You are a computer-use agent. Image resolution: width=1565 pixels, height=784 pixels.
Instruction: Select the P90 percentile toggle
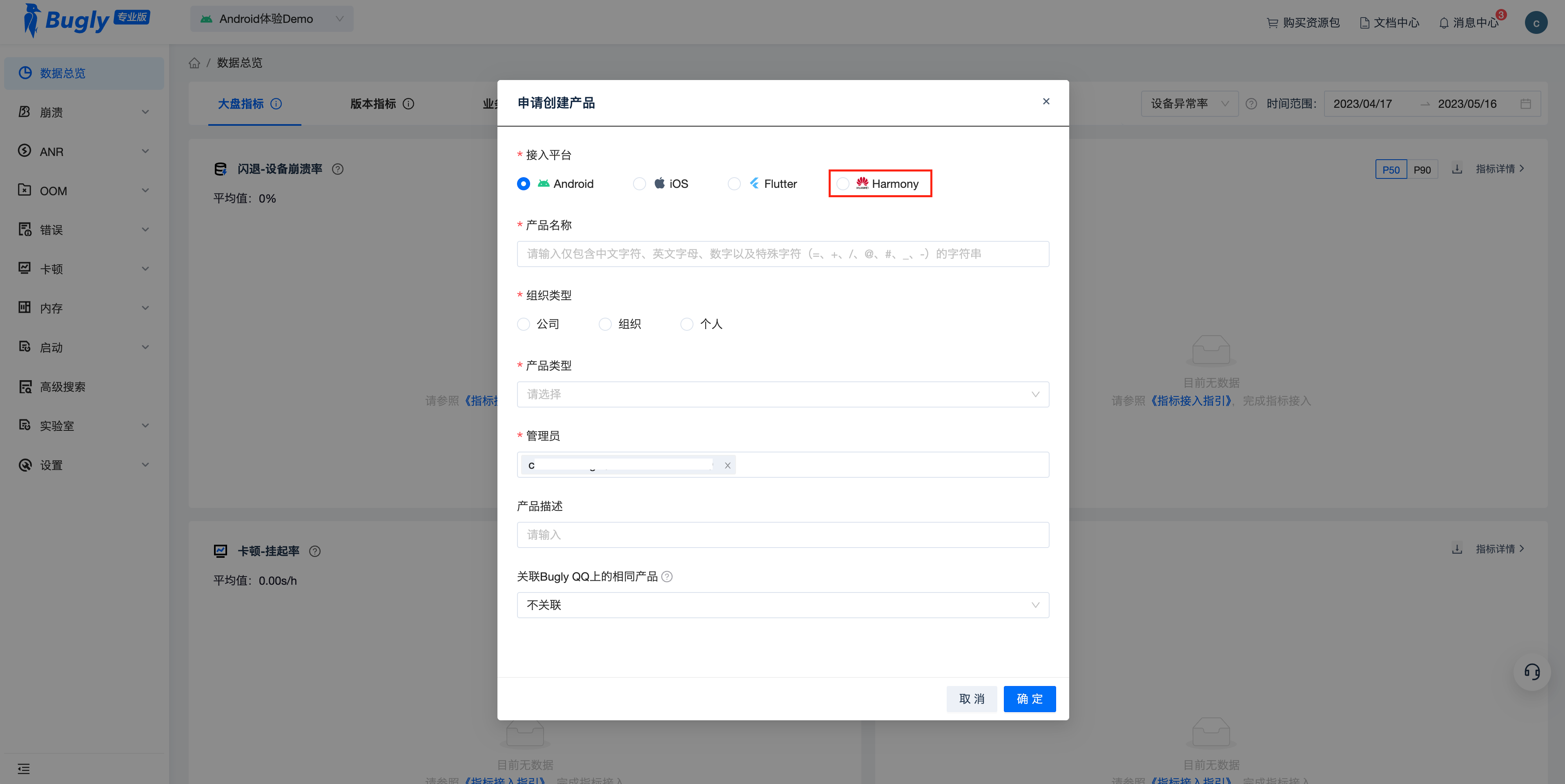pyautogui.click(x=1422, y=169)
